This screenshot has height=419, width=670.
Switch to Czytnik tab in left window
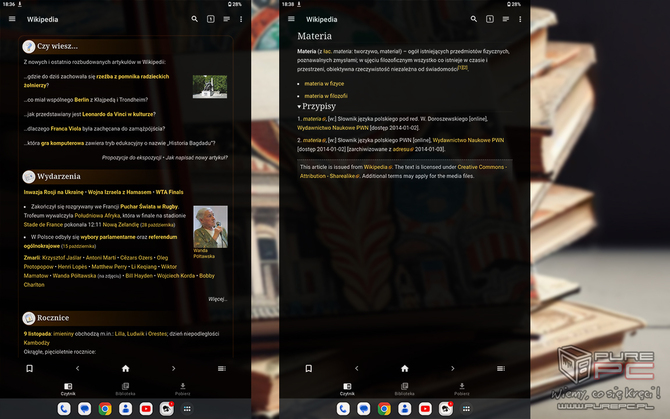(68, 389)
